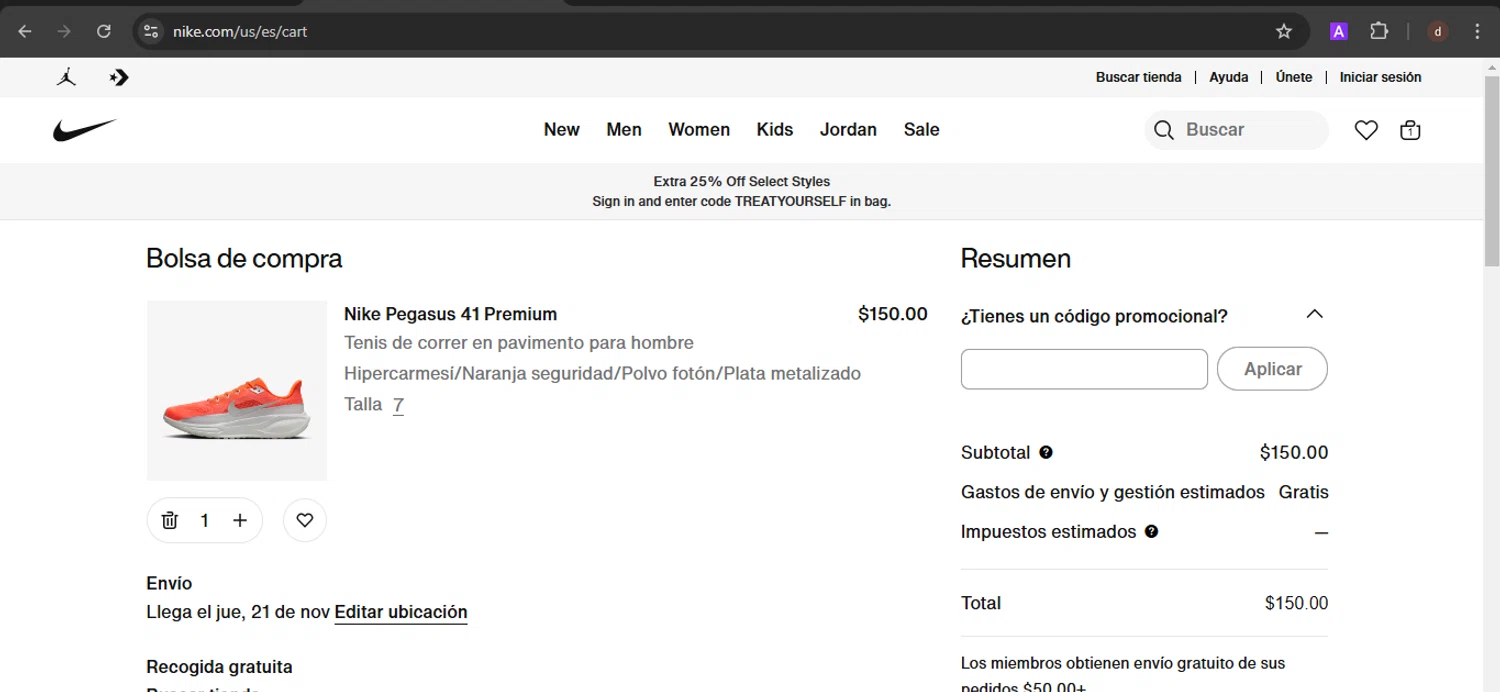The image size is (1500, 692).
Task: Show Subtotal help tooltip icon
Action: tap(1046, 452)
